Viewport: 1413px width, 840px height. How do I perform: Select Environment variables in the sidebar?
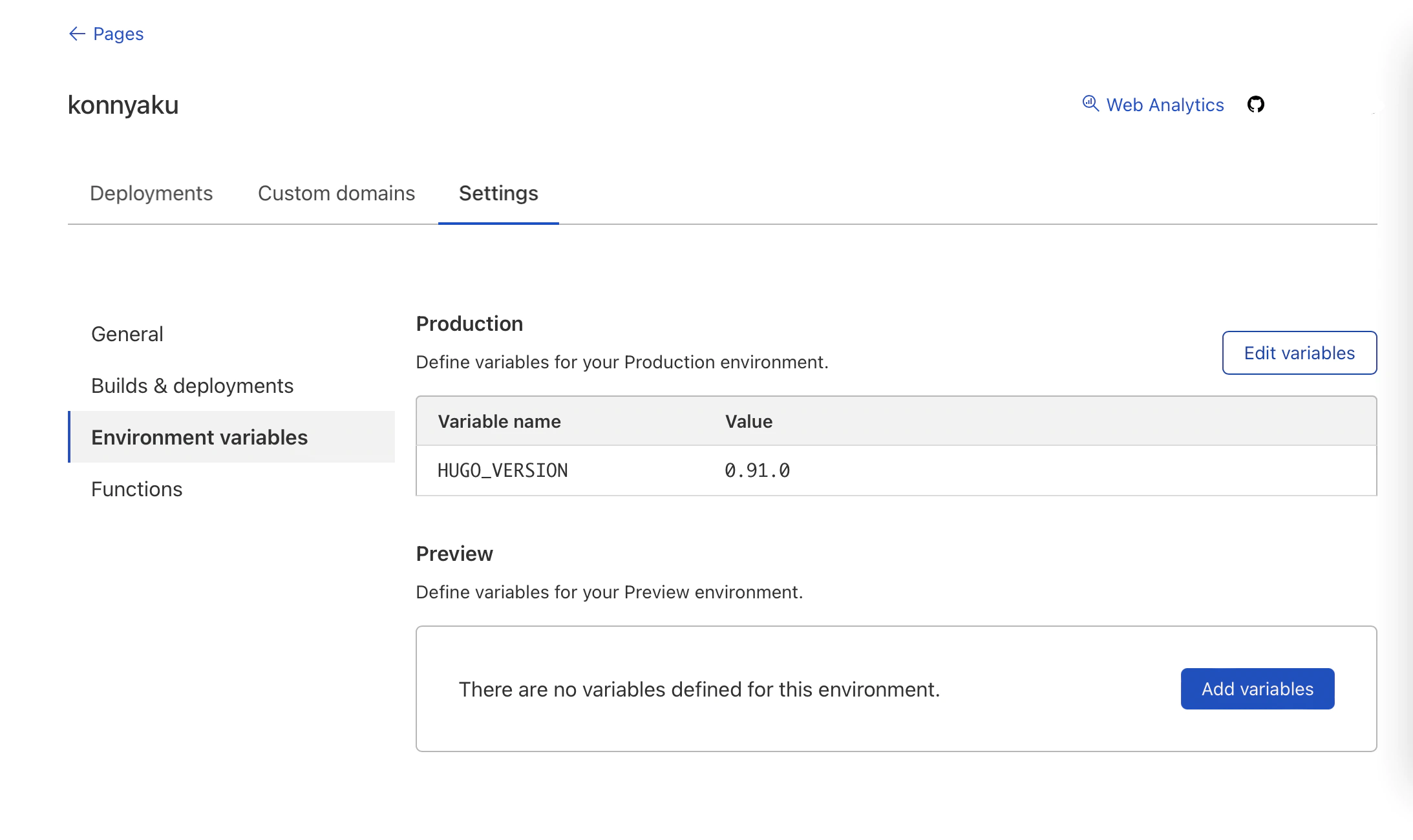coord(200,437)
